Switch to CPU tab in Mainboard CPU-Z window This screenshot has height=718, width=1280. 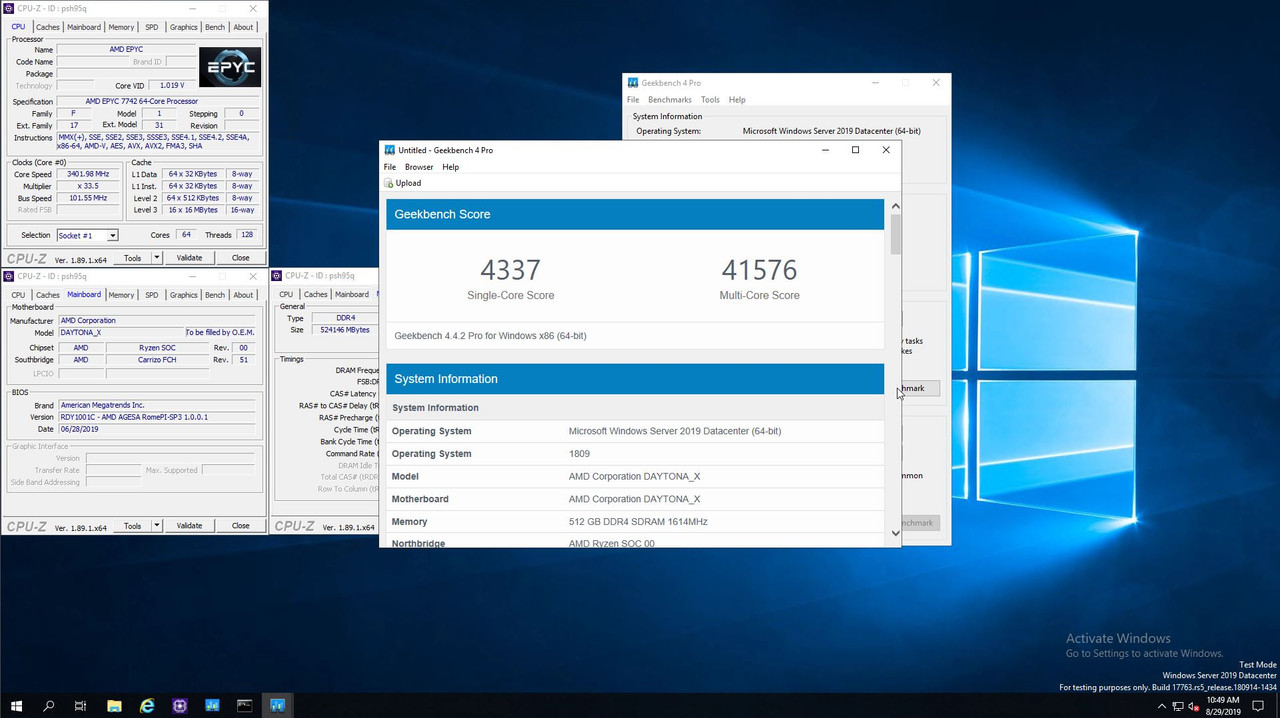click(18, 295)
